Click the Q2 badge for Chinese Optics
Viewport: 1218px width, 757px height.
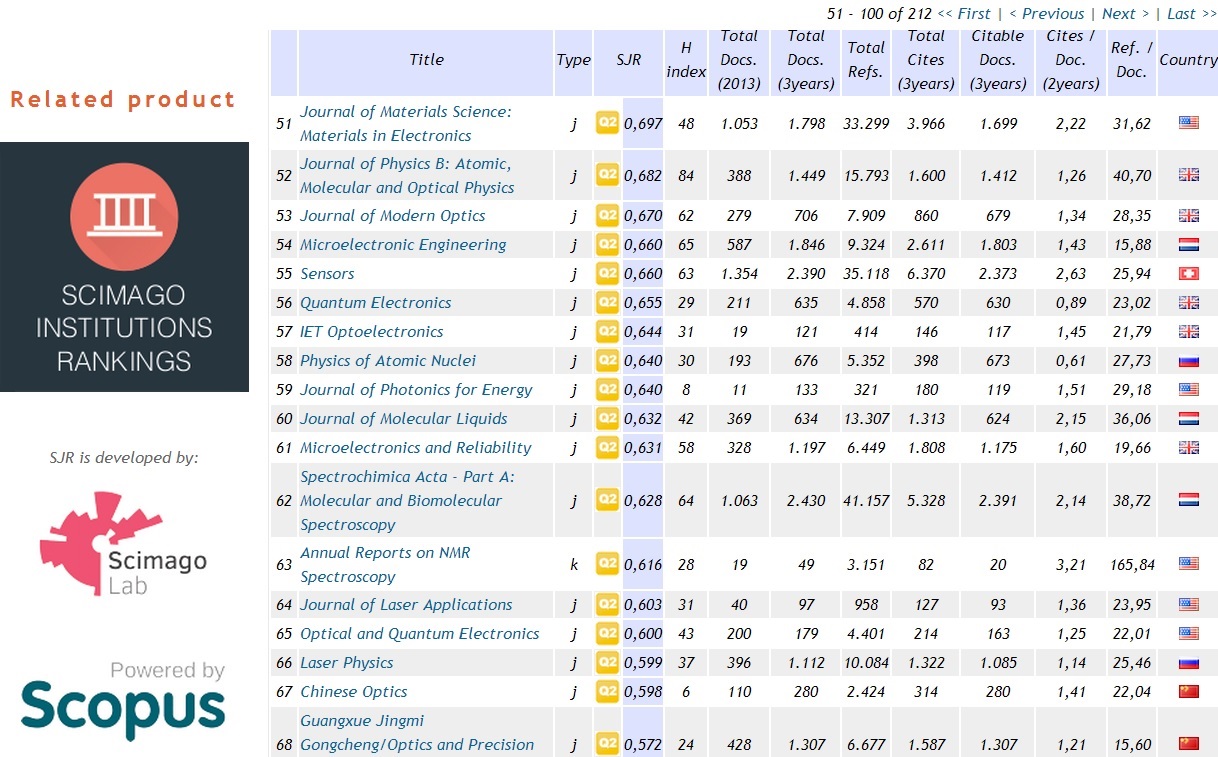tap(608, 691)
